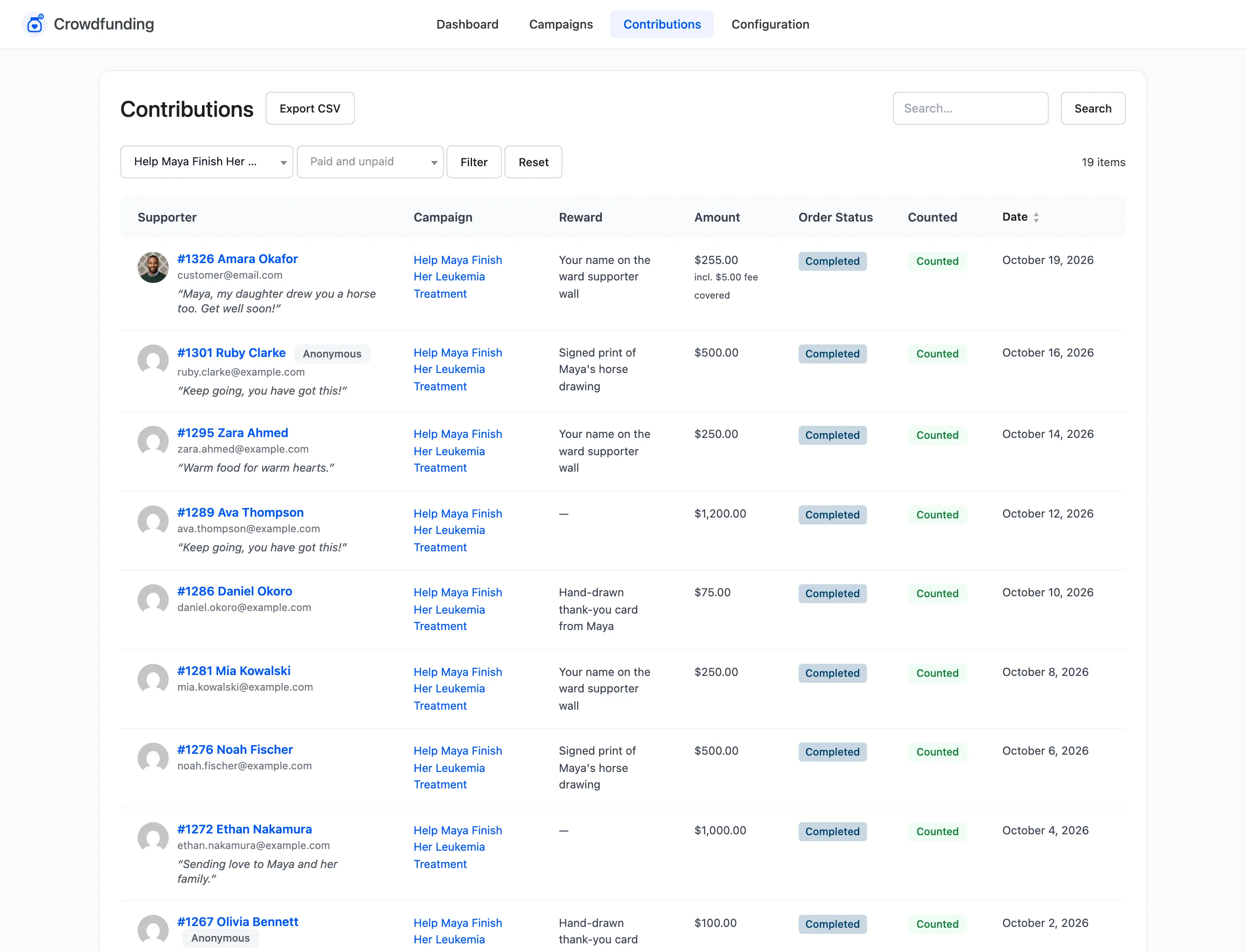
Task: Click Noah Fischer's placeholder avatar
Action: pos(153,758)
